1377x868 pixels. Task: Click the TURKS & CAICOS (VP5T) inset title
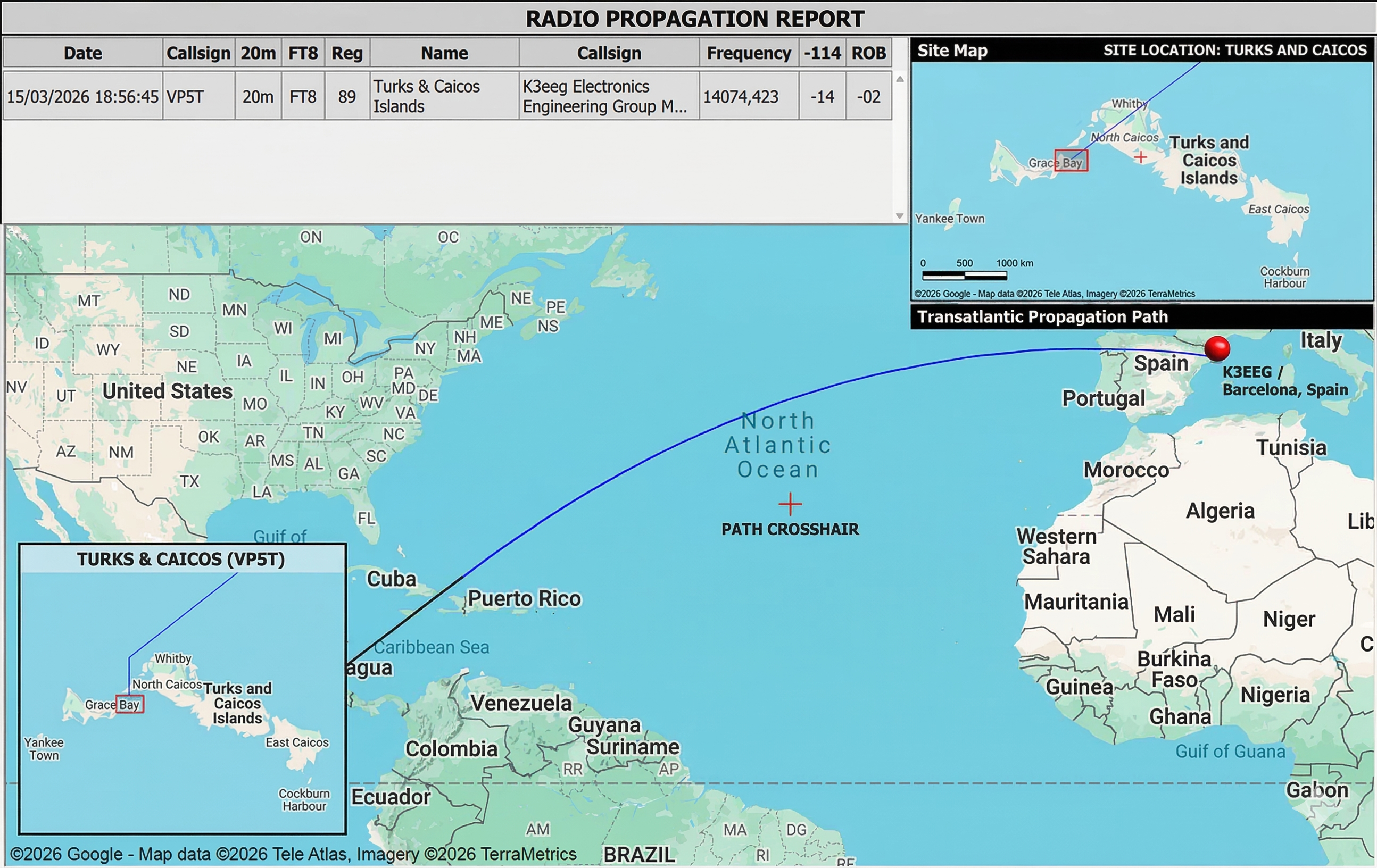(x=181, y=559)
